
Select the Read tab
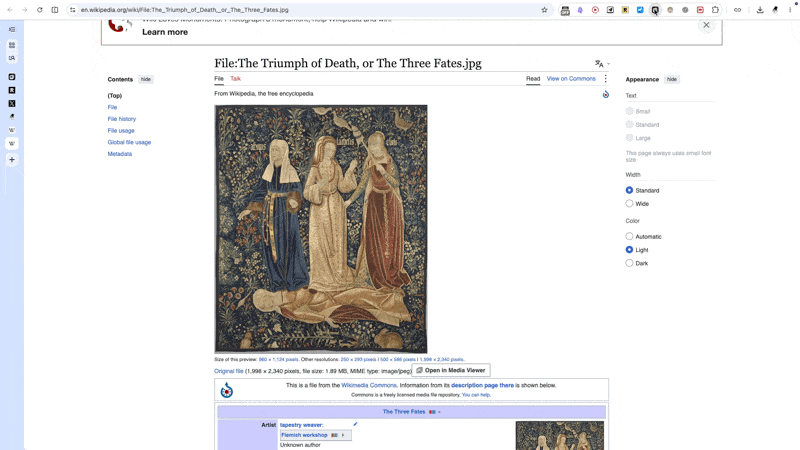(533, 79)
